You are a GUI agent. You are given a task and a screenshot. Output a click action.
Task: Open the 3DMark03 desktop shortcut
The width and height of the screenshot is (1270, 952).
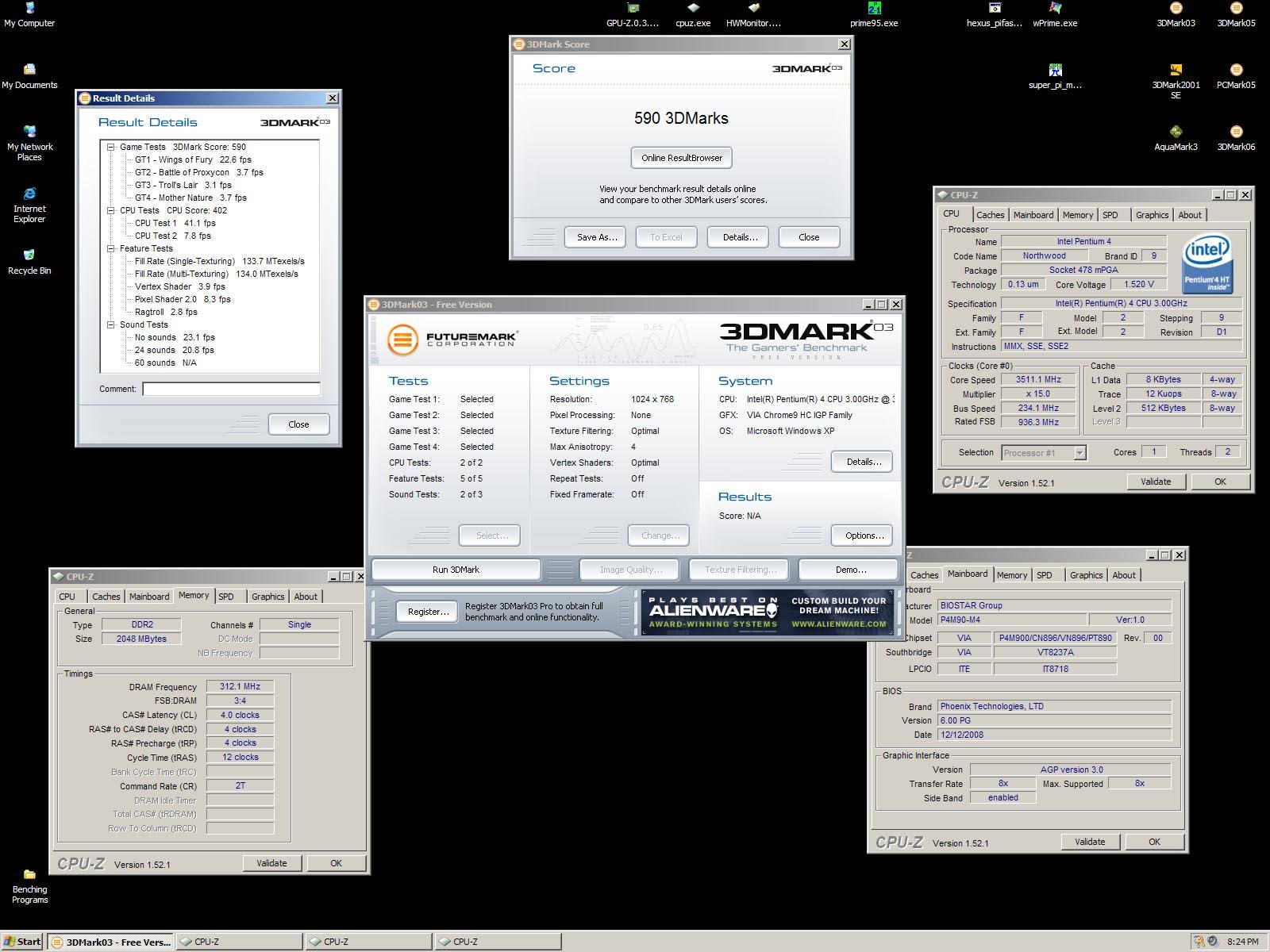coord(1176,15)
